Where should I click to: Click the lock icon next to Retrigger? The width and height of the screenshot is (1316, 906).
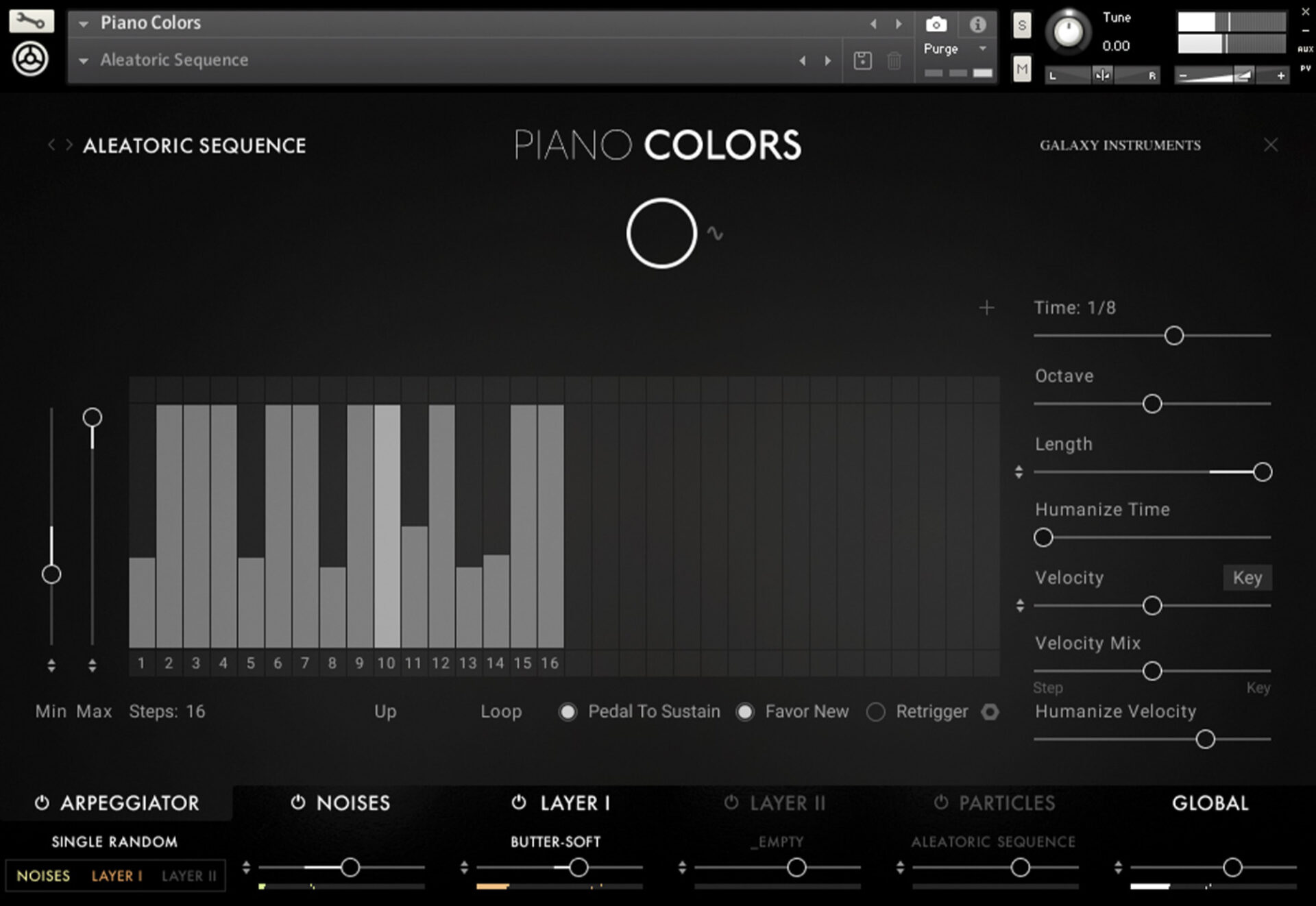tap(990, 712)
